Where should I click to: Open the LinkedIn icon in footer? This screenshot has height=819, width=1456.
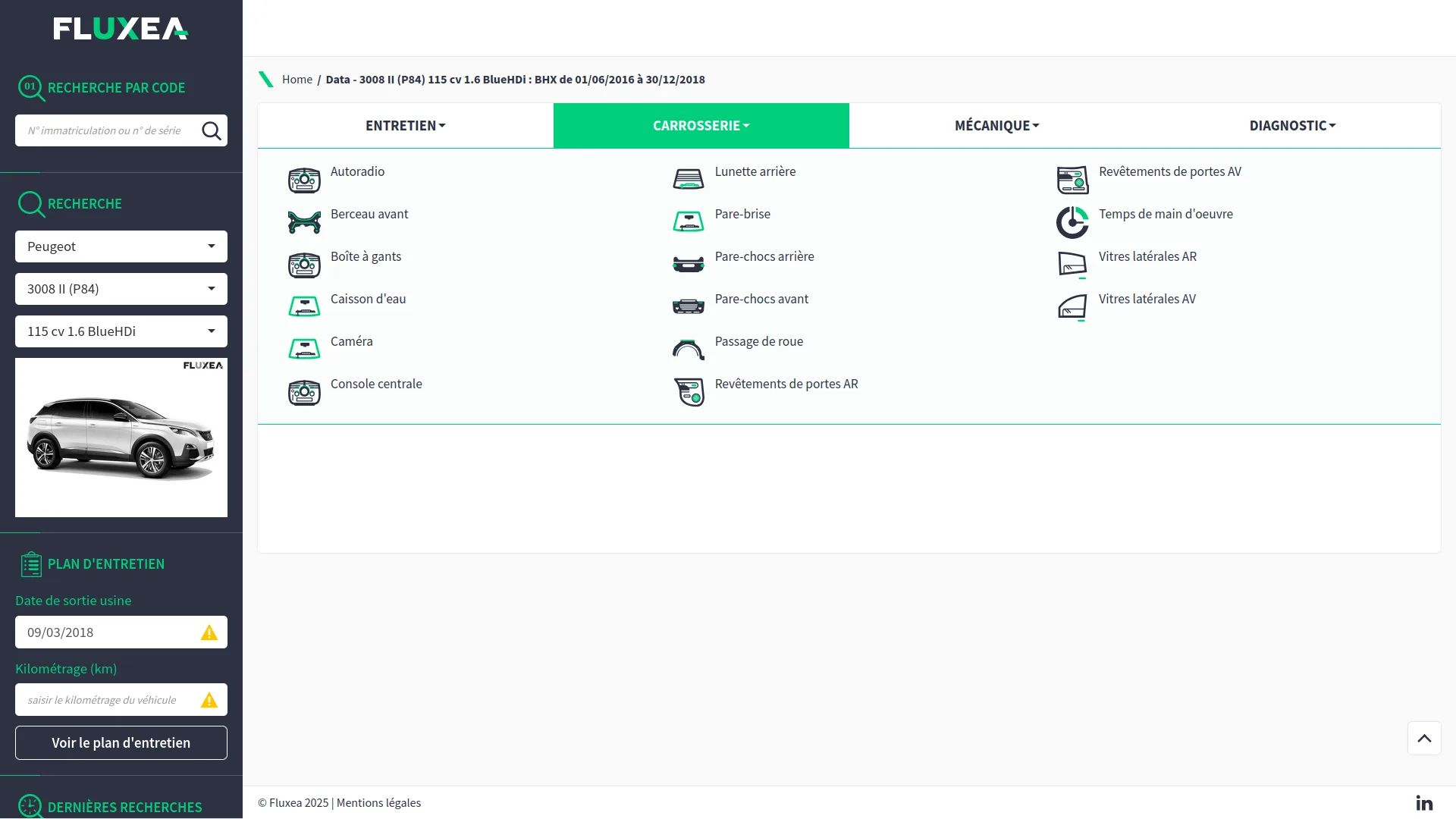point(1424,802)
